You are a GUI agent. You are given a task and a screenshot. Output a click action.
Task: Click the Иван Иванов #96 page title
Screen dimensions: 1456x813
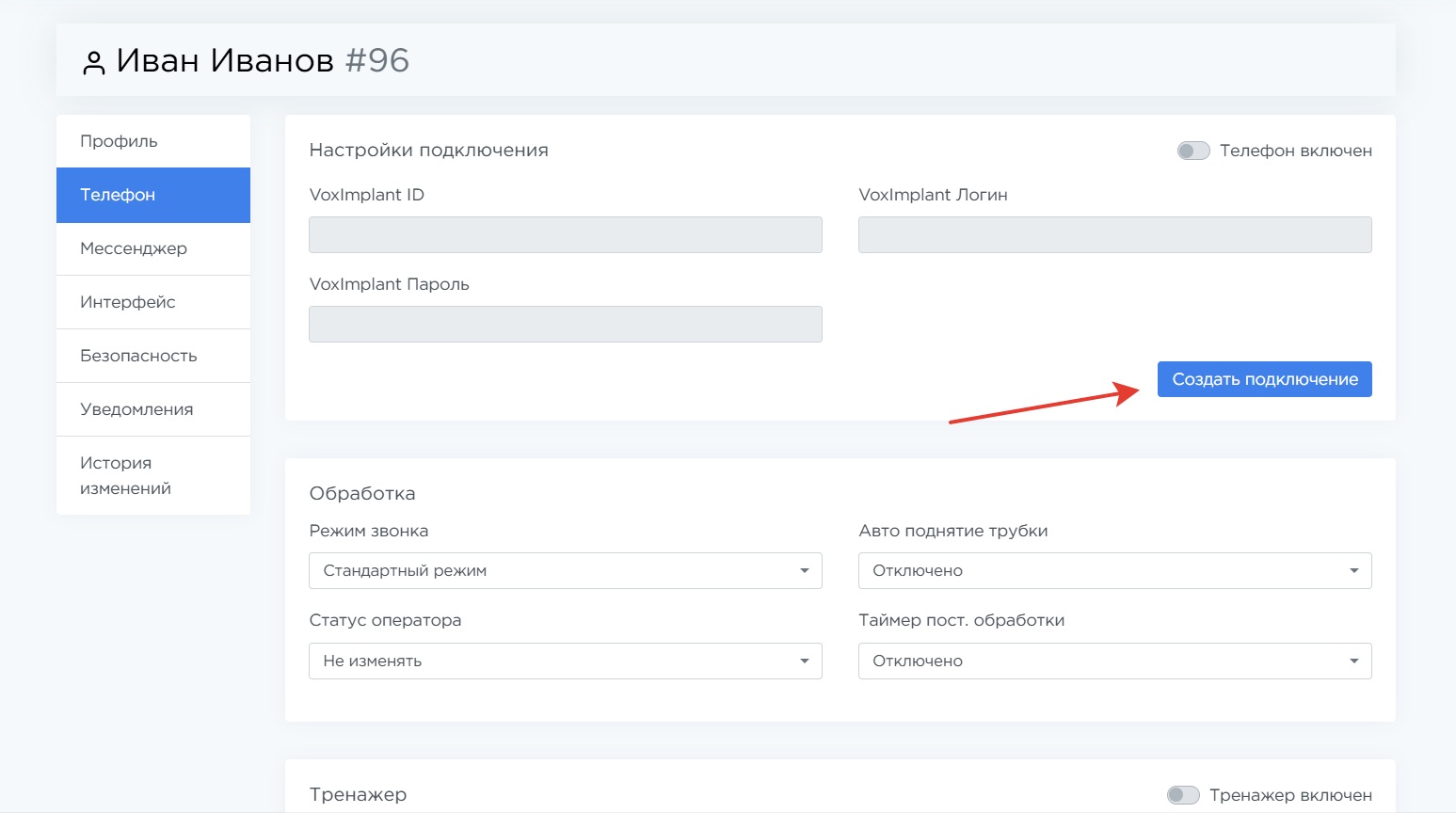click(263, 61)
